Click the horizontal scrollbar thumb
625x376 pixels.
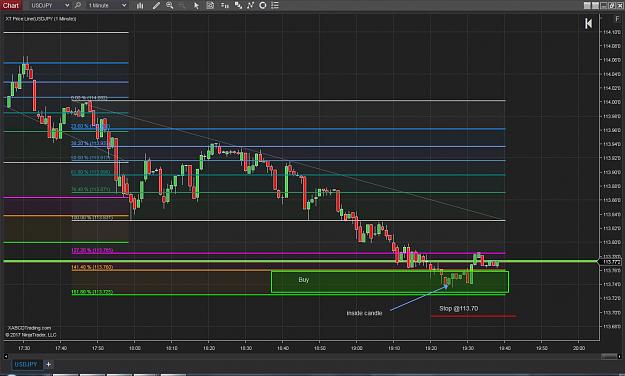click(x=609, y=356)
